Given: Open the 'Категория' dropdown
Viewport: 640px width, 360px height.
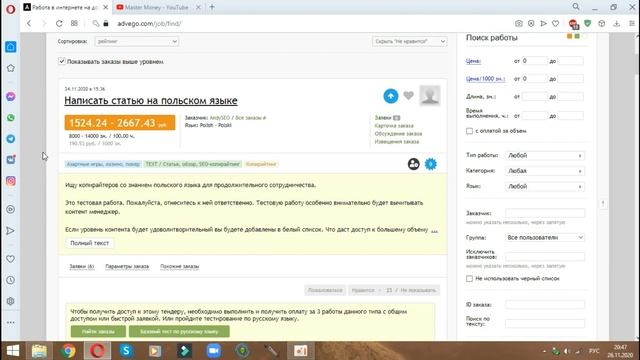Looking at the screenshot, I should click(544, 171).
